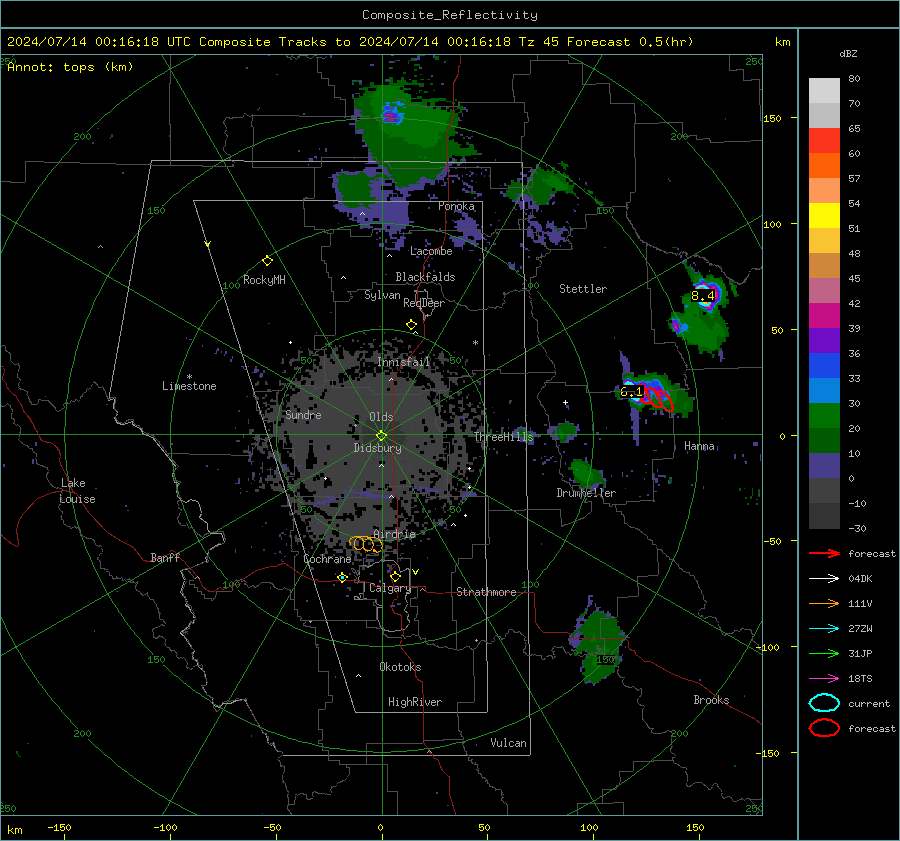Click the yellow diamond marker near RockyMH
900x841 pixels.
[x=267, y=261]
